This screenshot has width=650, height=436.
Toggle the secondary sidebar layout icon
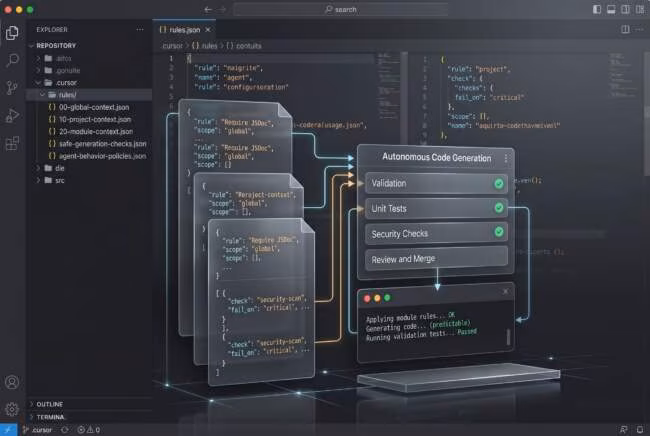[x=625, y=9]
